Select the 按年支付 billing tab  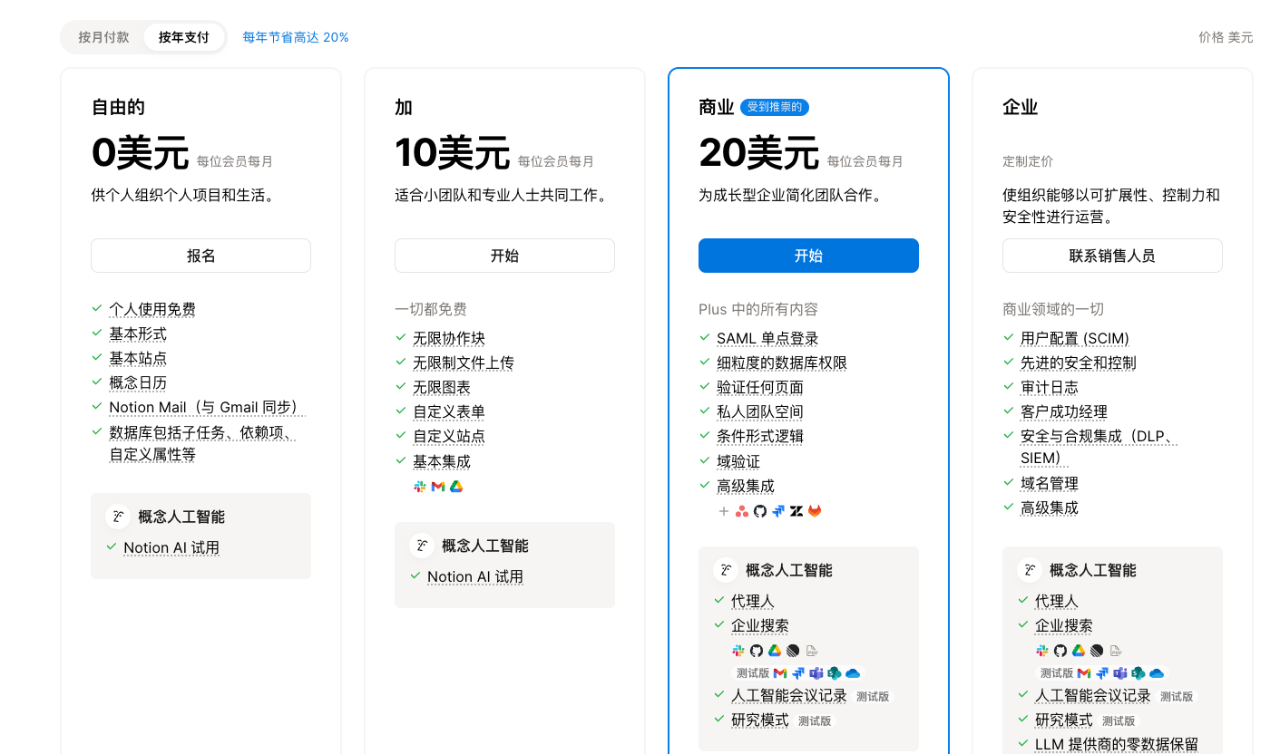pos(183,36)
